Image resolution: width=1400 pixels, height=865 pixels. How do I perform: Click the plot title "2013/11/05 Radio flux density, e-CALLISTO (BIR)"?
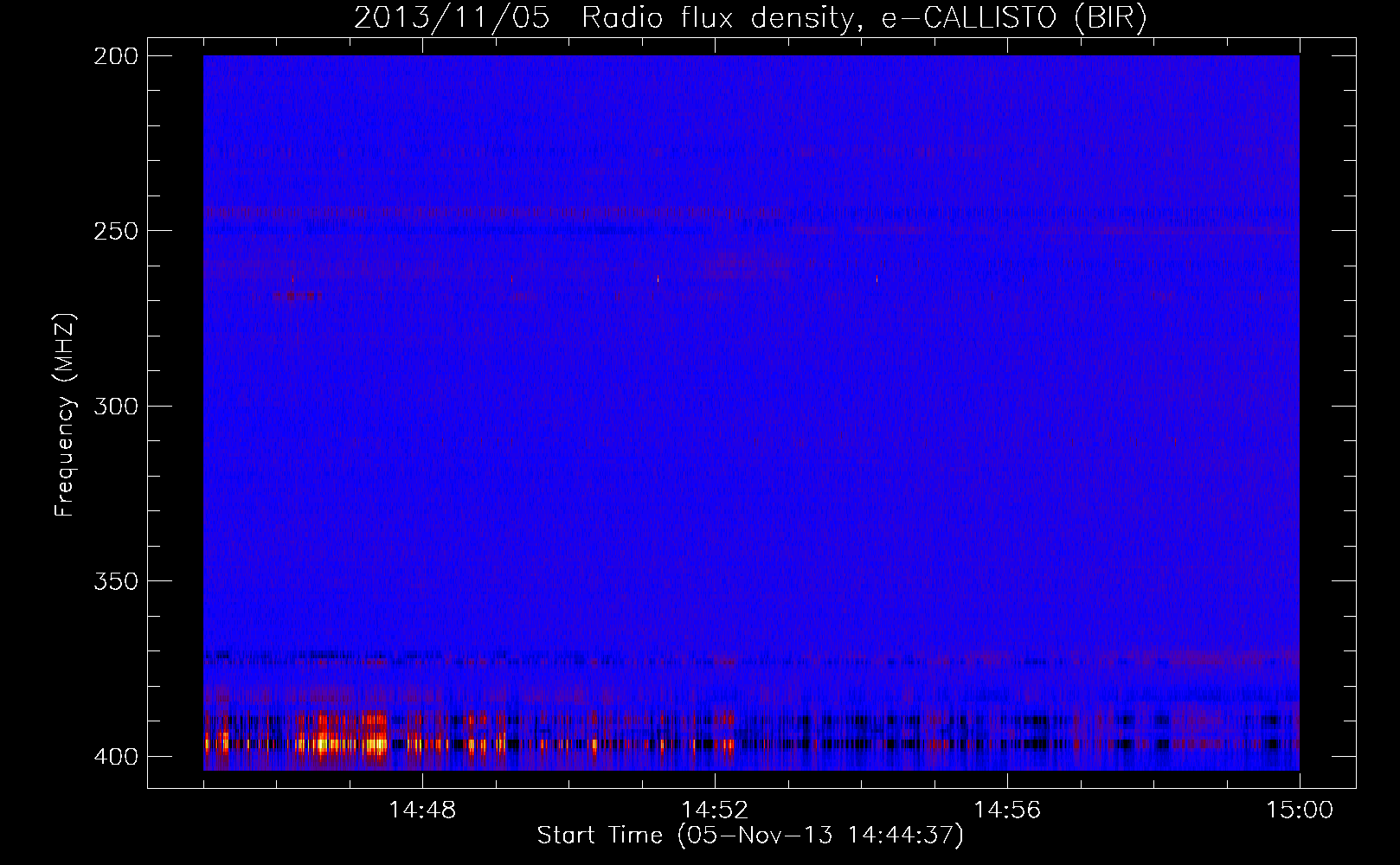[750, 17]
